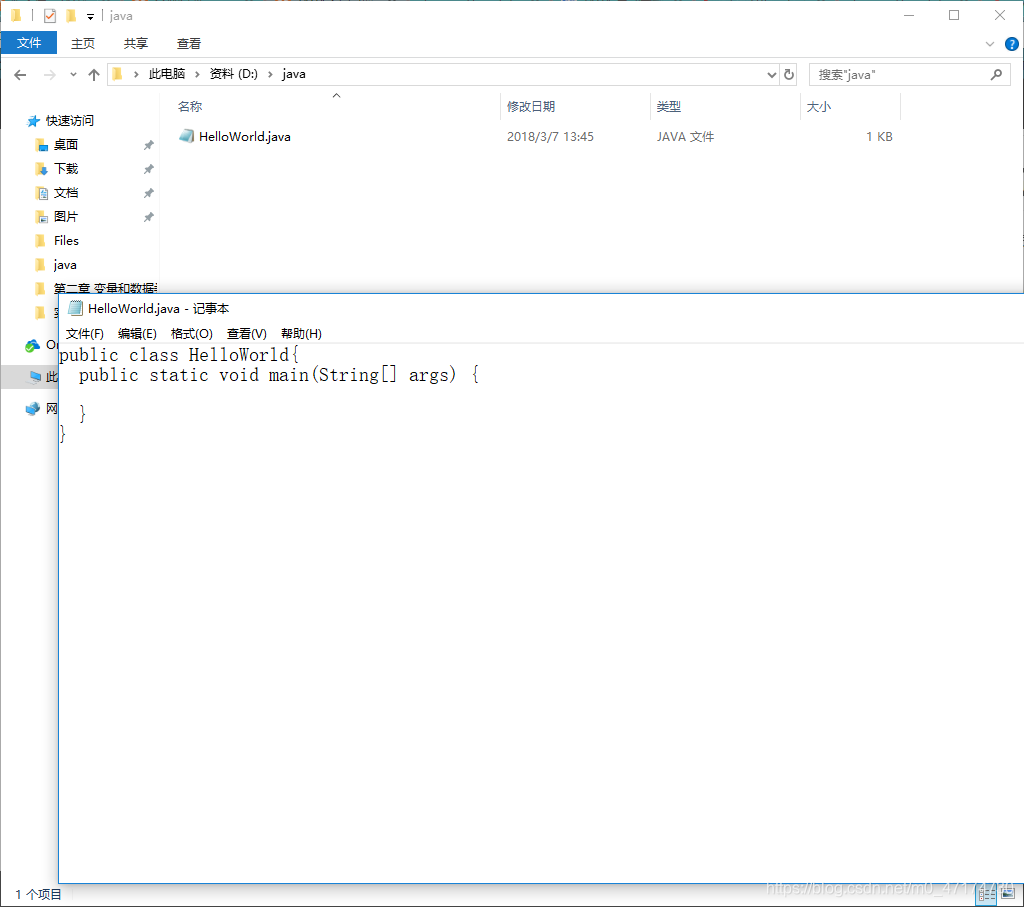This screenshot has width=1024, height=907.
Task: Open the Explorer help question mark
Action: point(1012,44)
